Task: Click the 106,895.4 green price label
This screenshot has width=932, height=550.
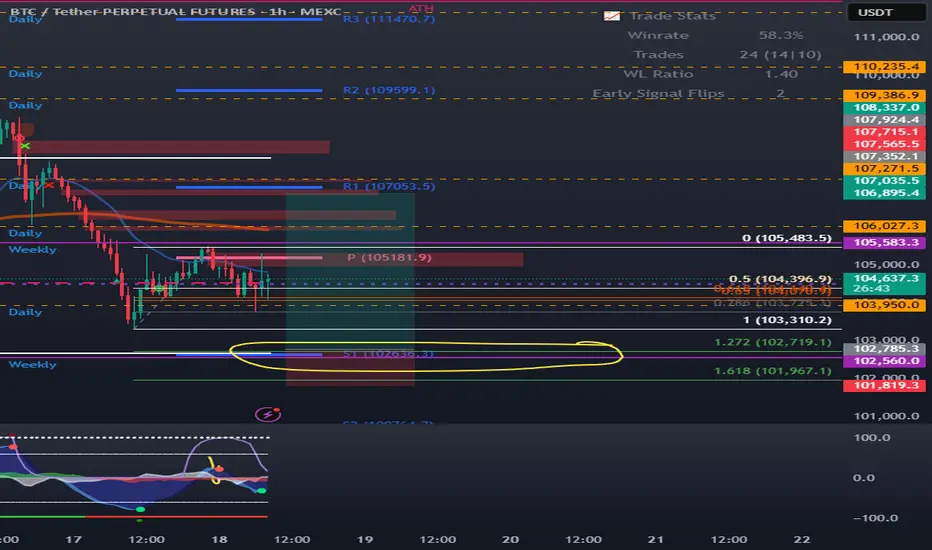Action: tap(884, 193)
